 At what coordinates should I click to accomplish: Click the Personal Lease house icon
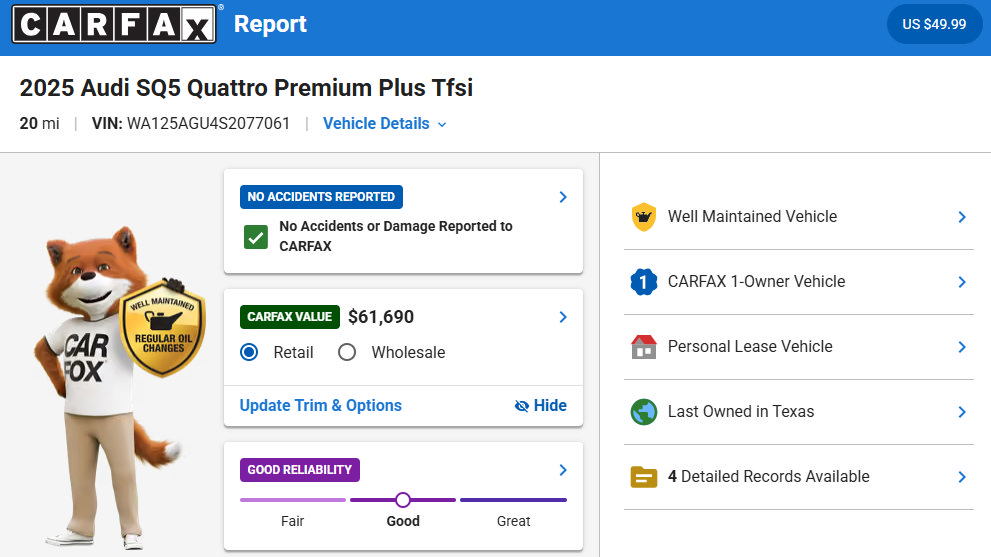[643, 347]
